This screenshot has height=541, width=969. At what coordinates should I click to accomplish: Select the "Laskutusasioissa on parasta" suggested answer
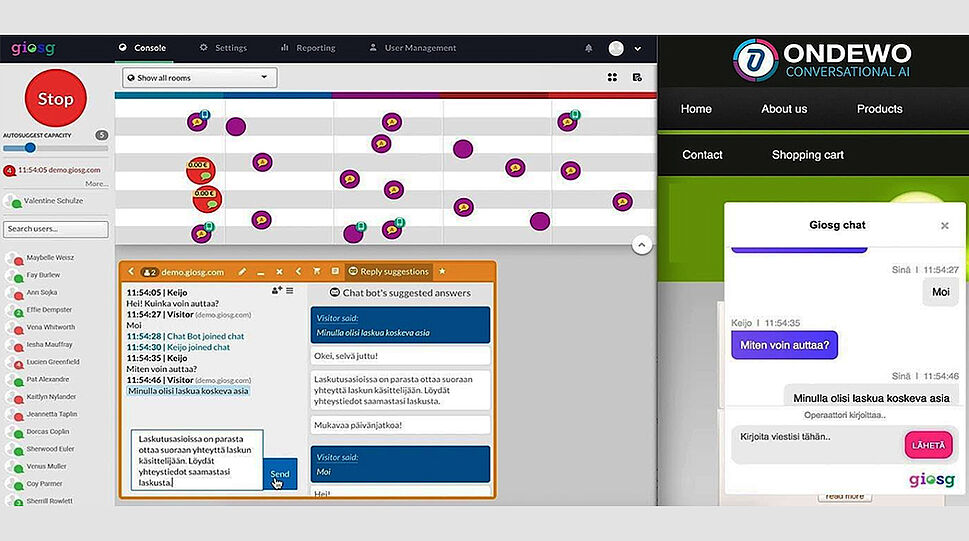click(400, 390)
